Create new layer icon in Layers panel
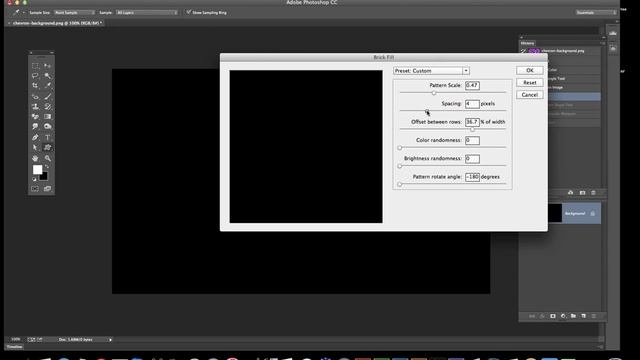This screenshot has height=360, width=640. [584, 316]
